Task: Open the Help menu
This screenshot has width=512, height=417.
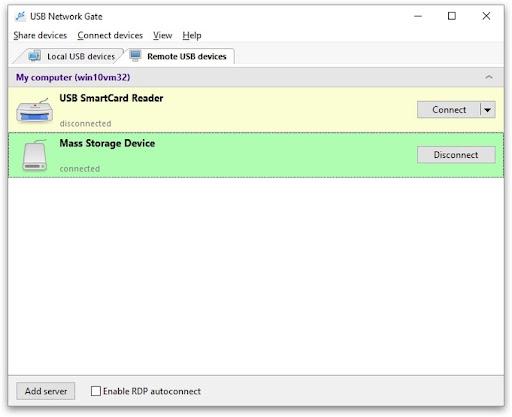Action: pyautogui.click(x=192, y=35)
